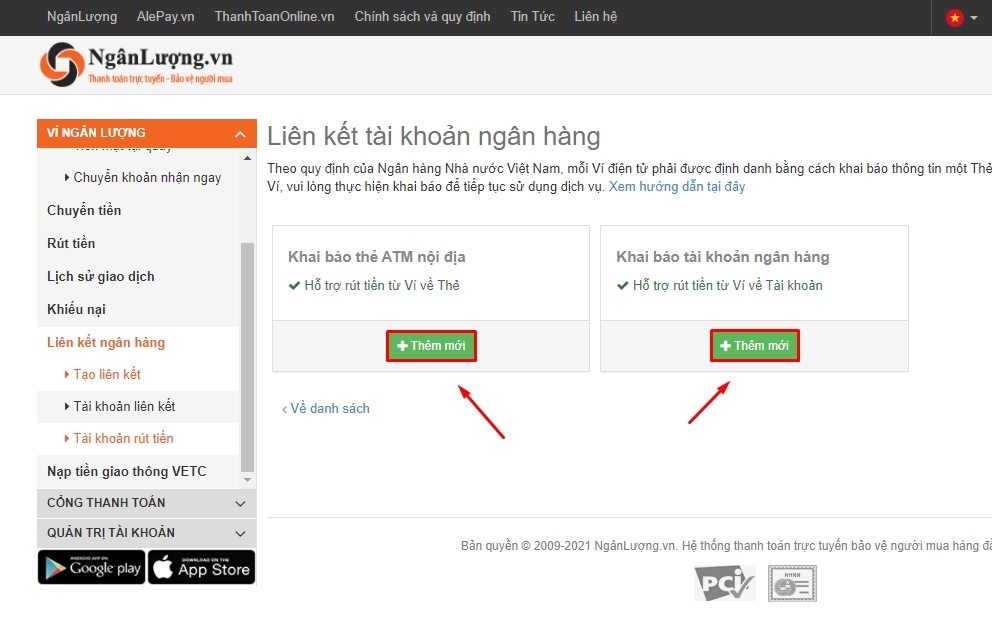The image size is (992, 641).
Task: Open App Store download badge
Action: 202,567
